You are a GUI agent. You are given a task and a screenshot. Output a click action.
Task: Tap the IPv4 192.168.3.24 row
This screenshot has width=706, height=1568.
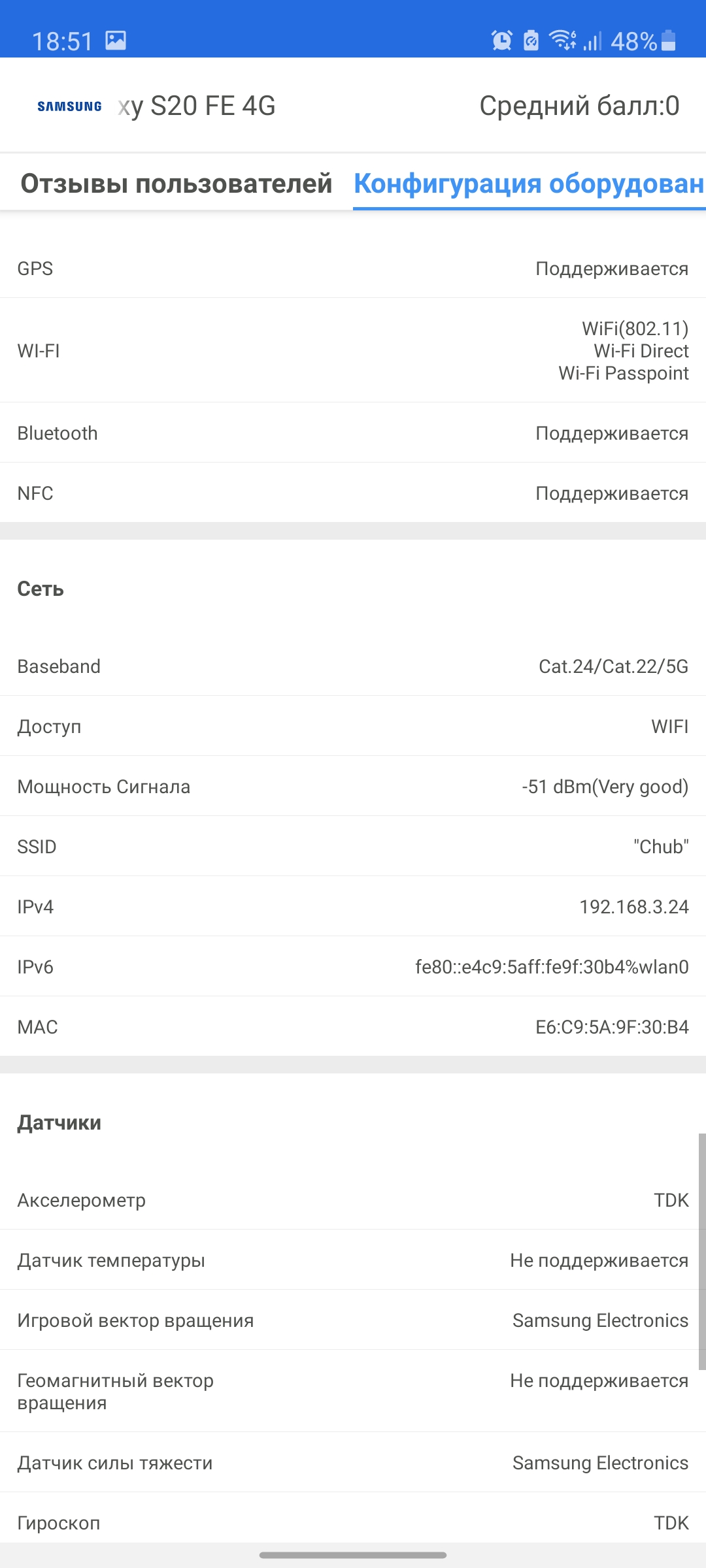tap(353, 907)
